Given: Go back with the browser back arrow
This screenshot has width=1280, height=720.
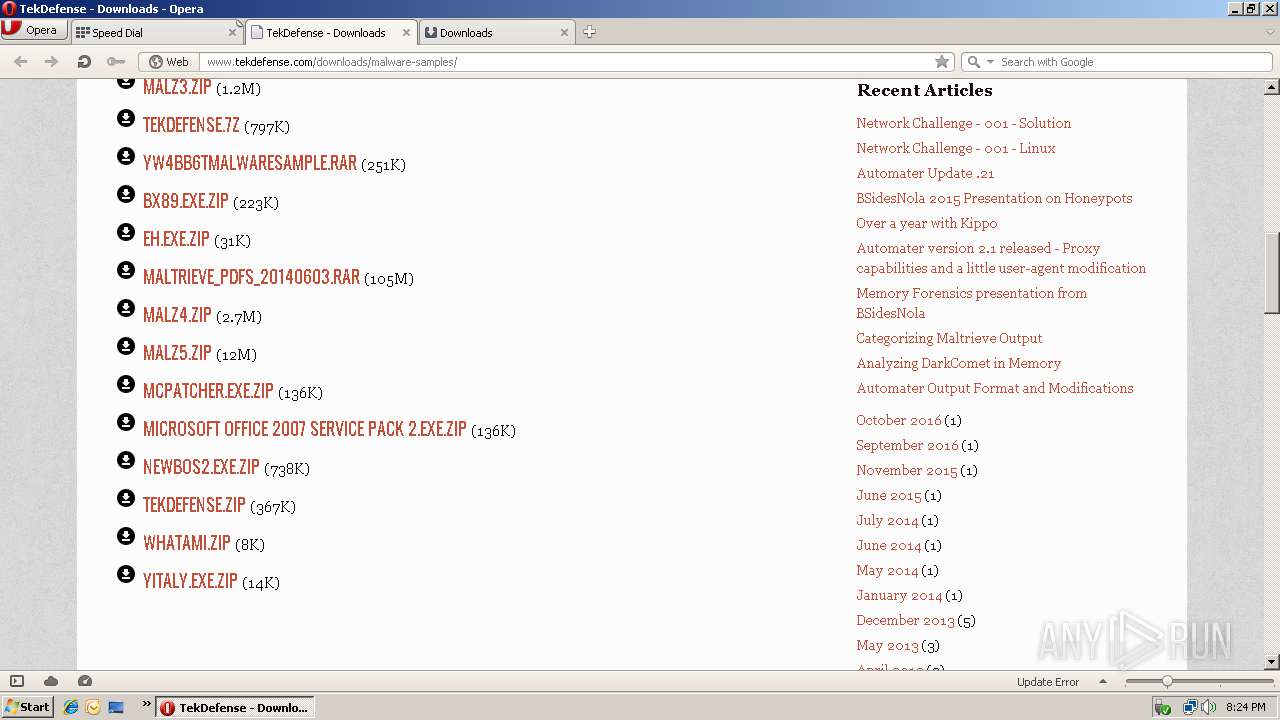Looking at the screenshot, I should 21,62.
